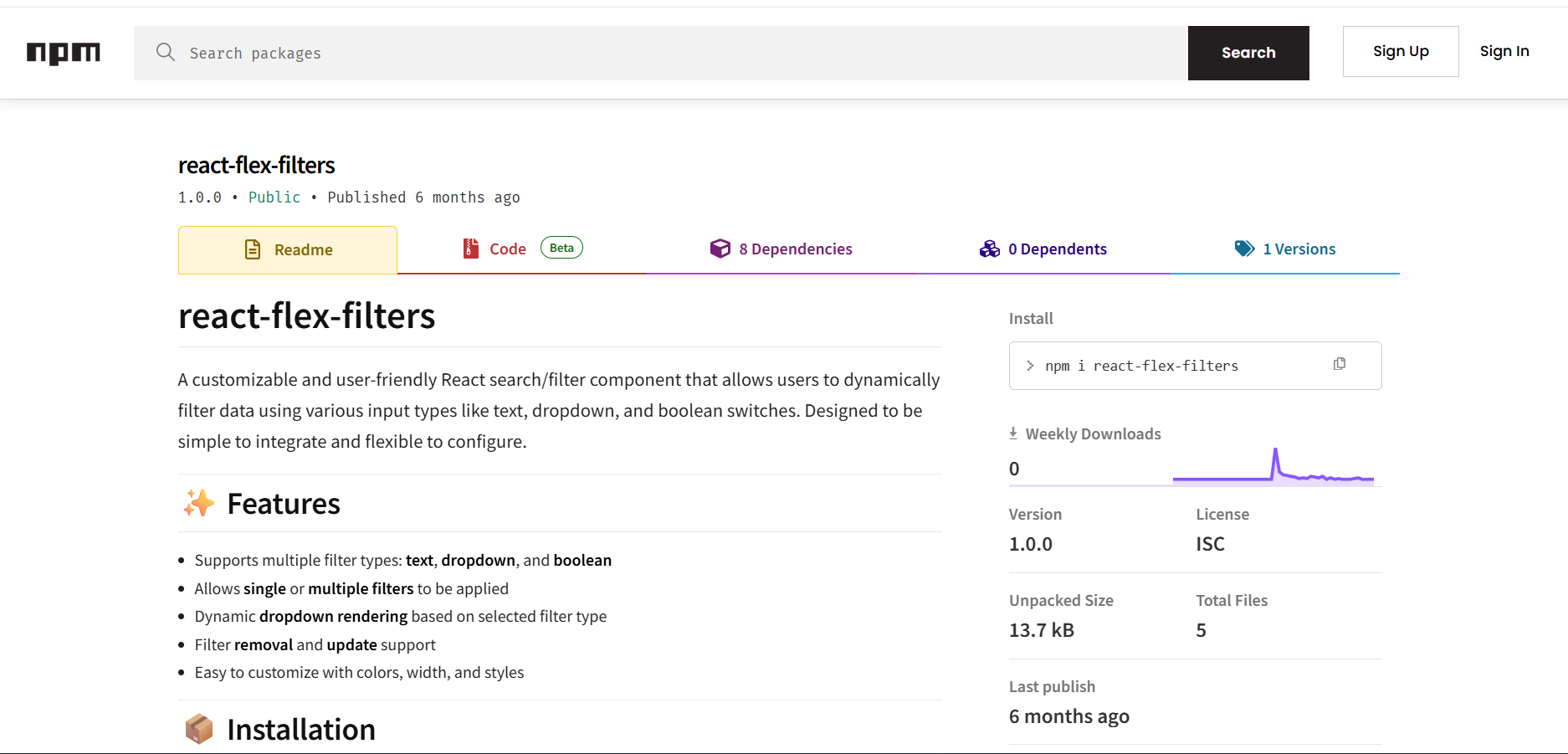The height and width of the screenshot is (754, 1568).
Task: Click the Dependents cubes icon
Action: 989,249
